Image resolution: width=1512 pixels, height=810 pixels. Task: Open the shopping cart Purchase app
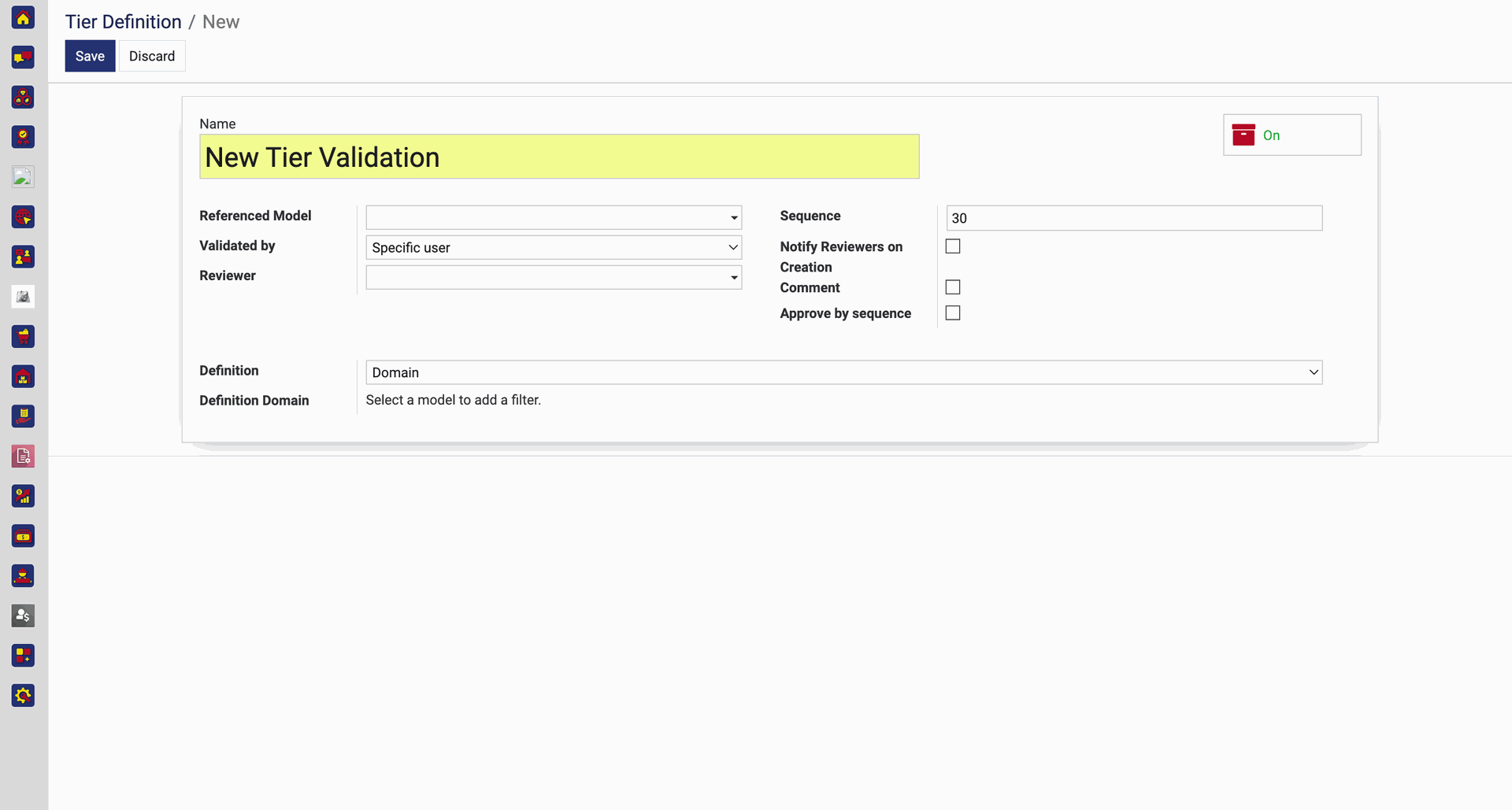[23, 337]
